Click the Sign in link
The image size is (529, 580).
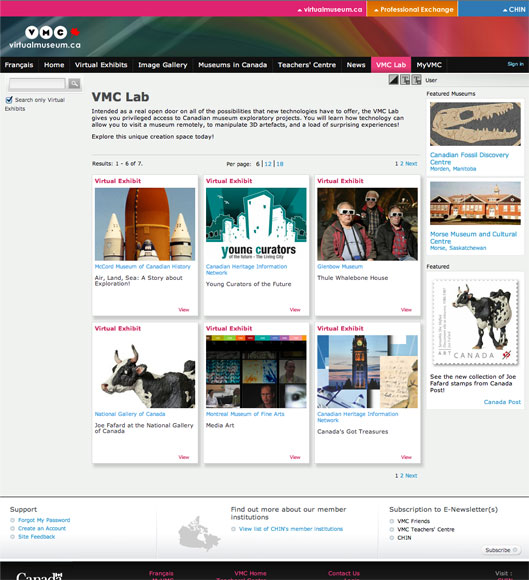tap(515, 64)
